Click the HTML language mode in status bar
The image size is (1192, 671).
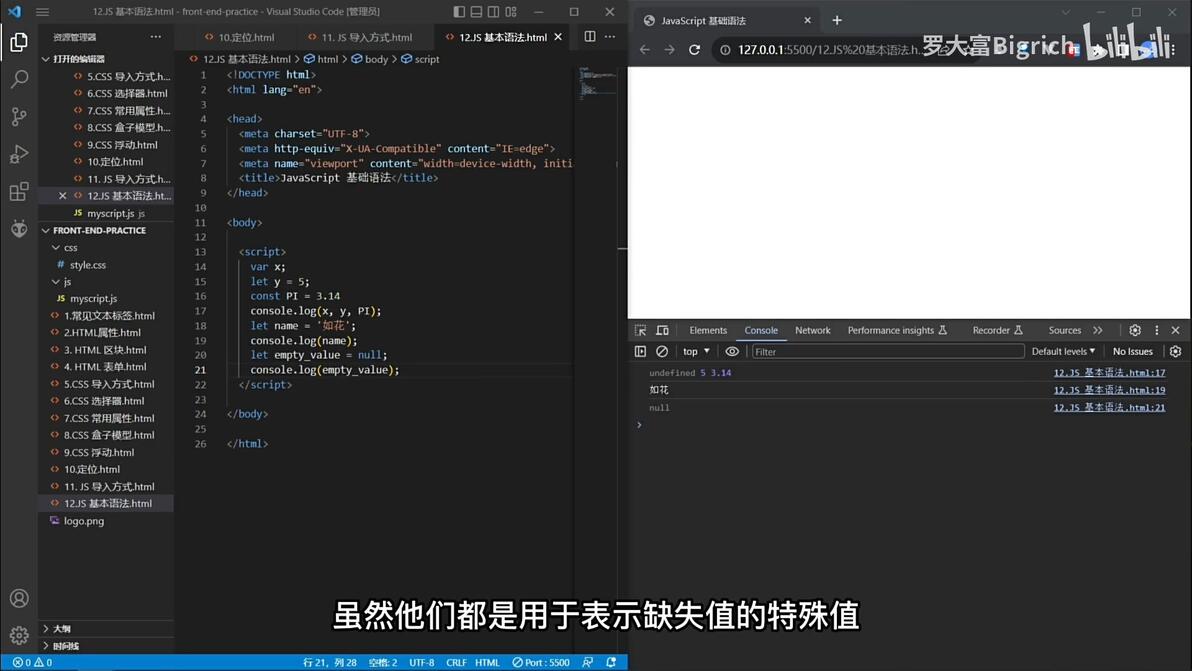(x=487, y=663)
